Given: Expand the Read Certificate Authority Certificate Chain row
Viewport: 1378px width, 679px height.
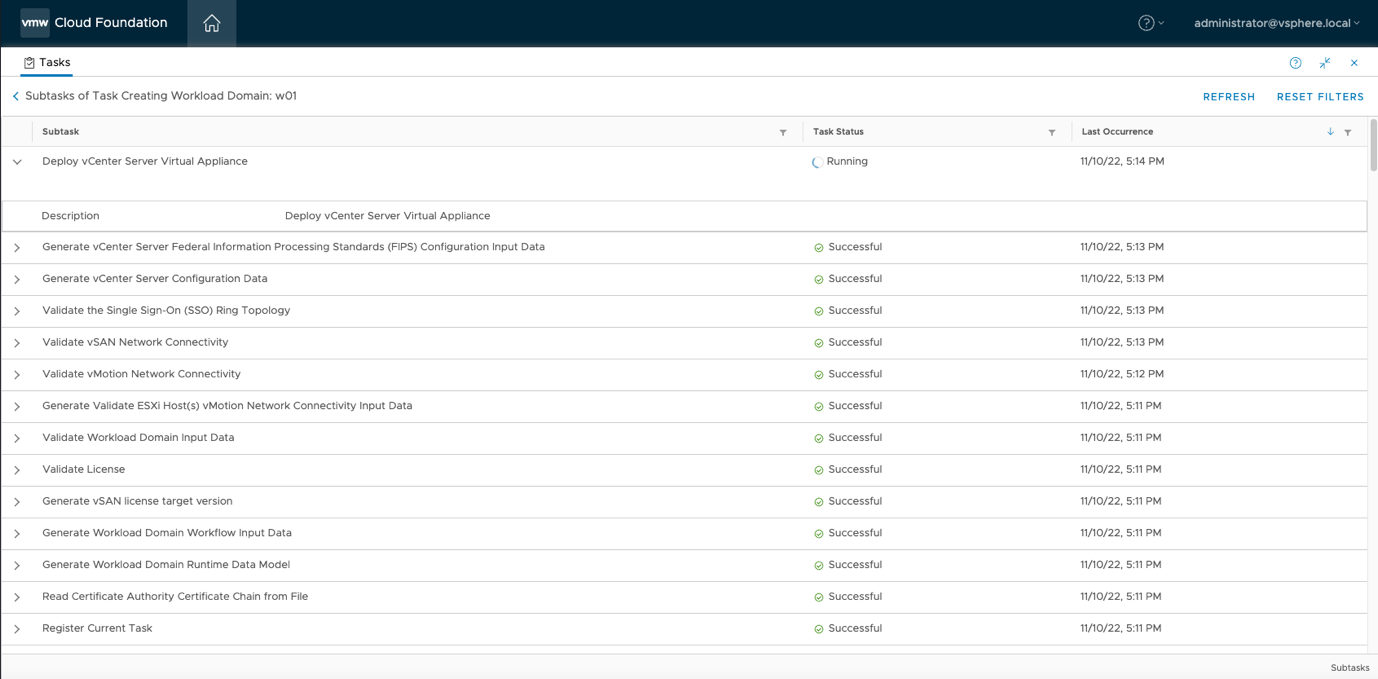Looking at the screenshot, I should point(17,597).
